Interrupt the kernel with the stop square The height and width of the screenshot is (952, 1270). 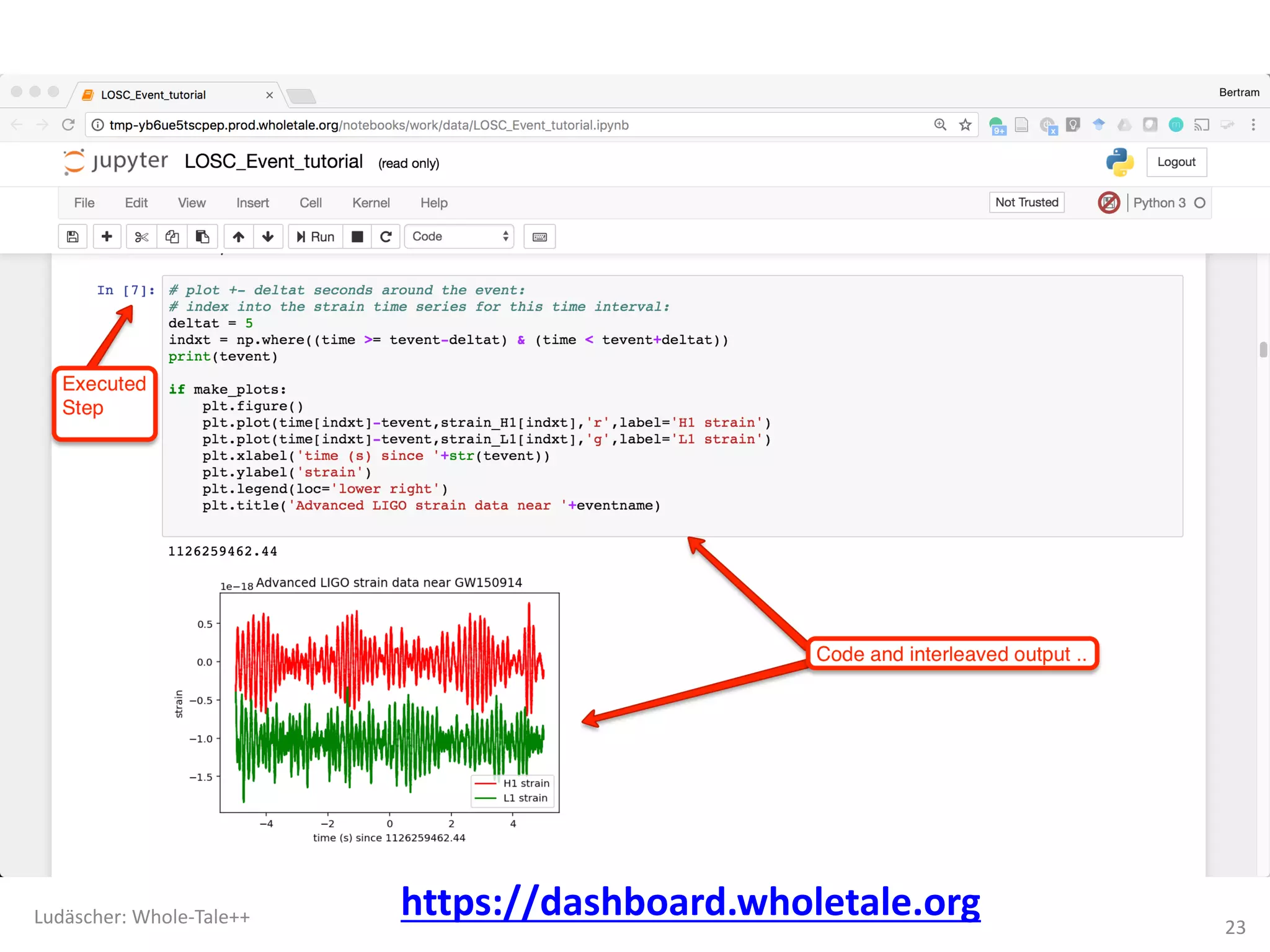click(357, 237)
